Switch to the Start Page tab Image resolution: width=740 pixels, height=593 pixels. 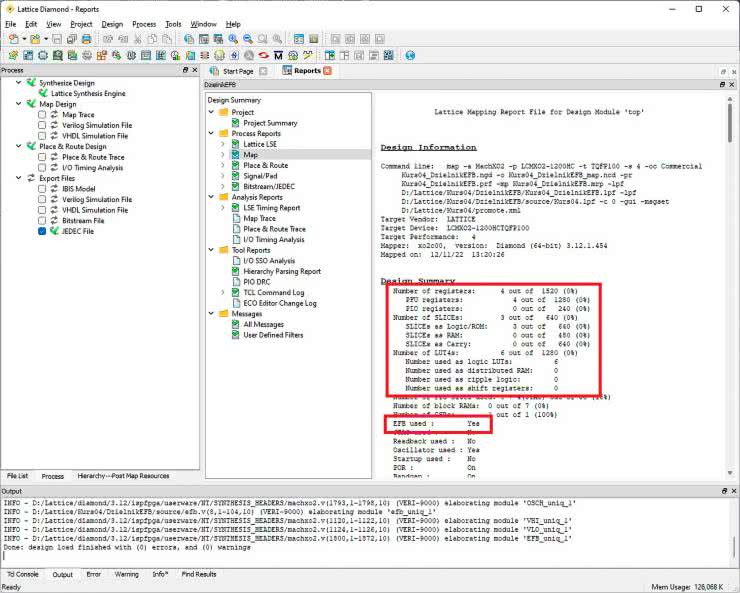237,71
